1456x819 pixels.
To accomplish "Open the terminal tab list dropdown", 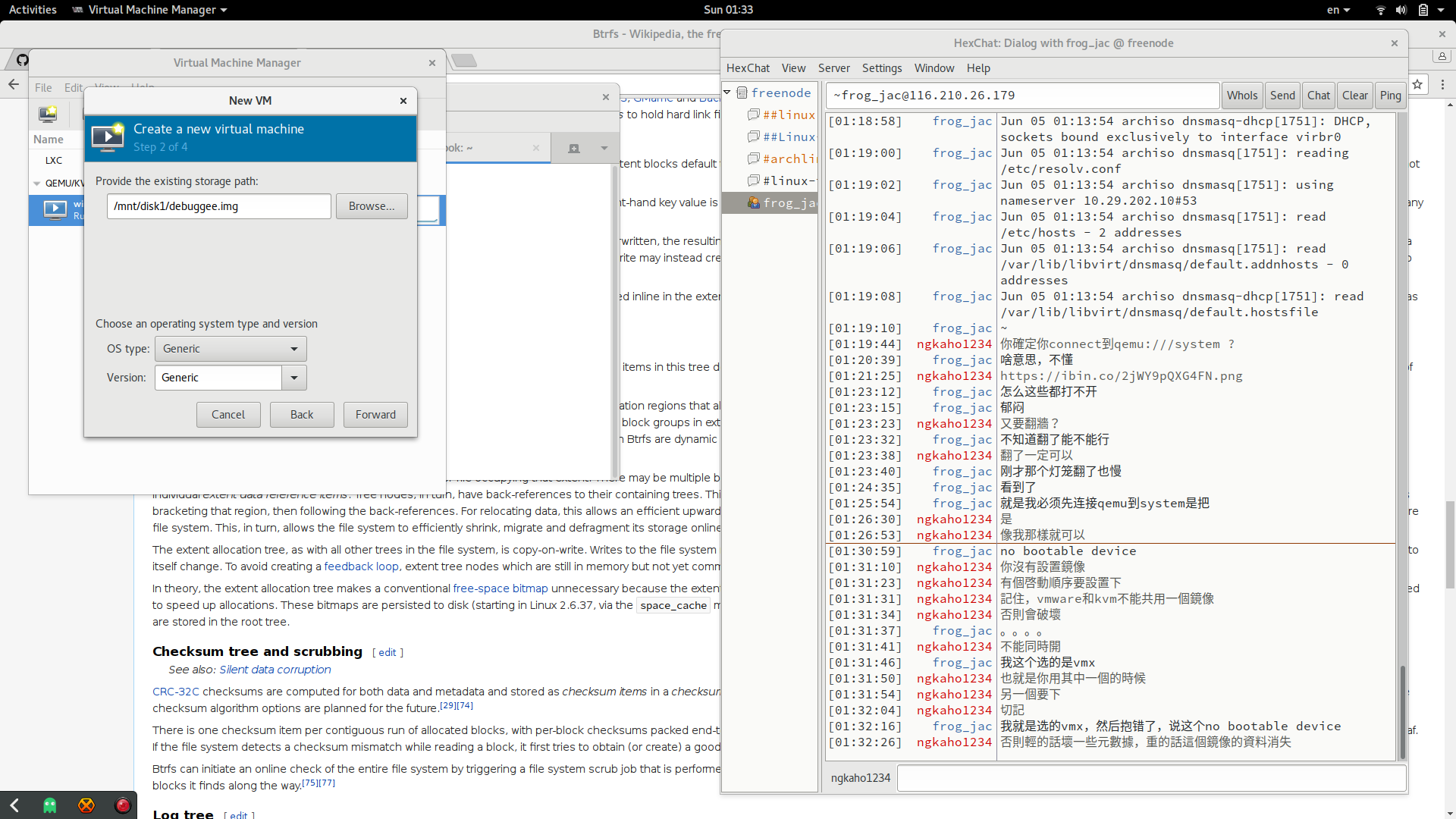I will coord(604,148).
